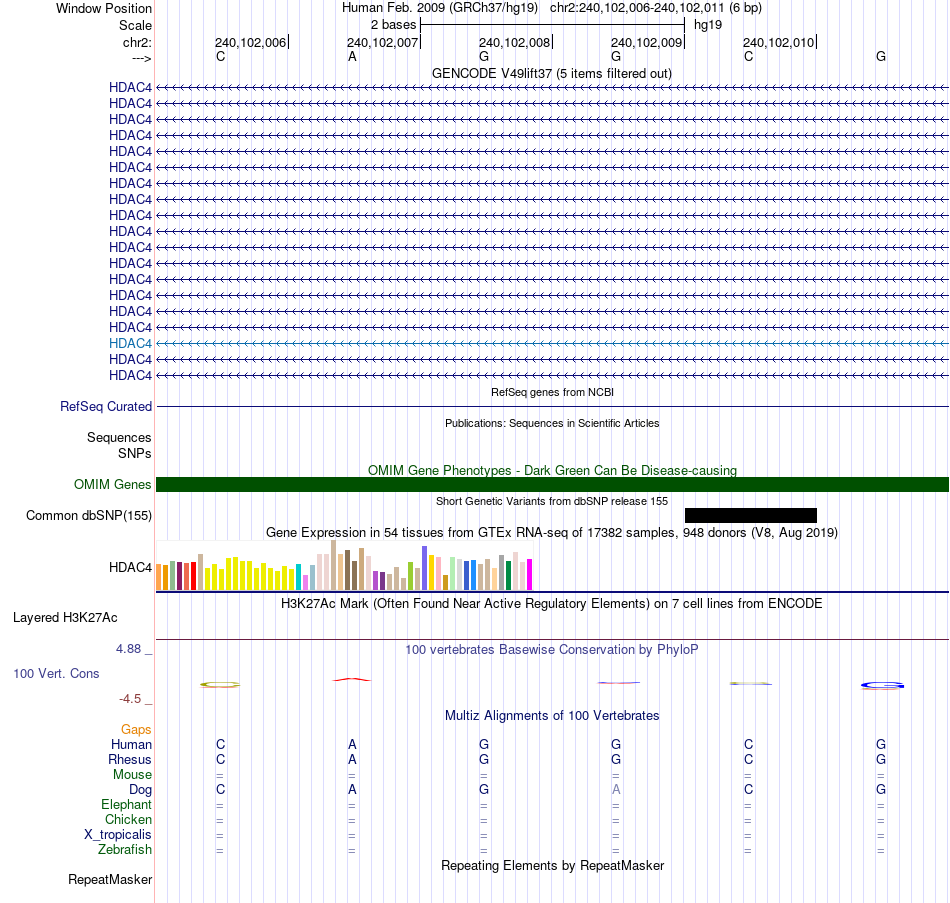950x903 pixels.
Task: Click the Layered H3K27Ac track label
Action: pos(65,618)
